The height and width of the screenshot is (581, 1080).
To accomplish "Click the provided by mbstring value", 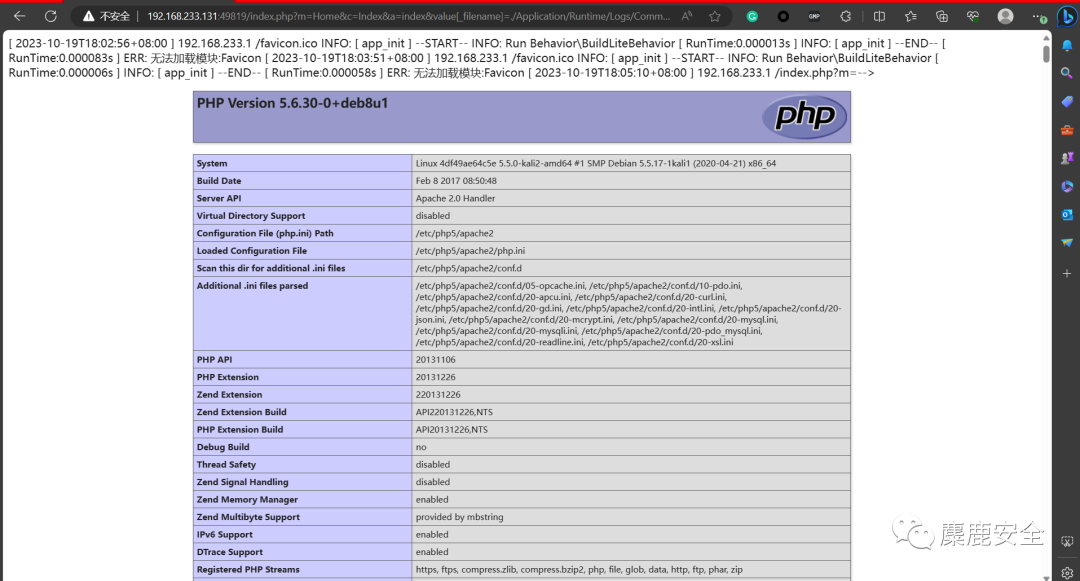I will pyautogui.click(x=459, y=517).
